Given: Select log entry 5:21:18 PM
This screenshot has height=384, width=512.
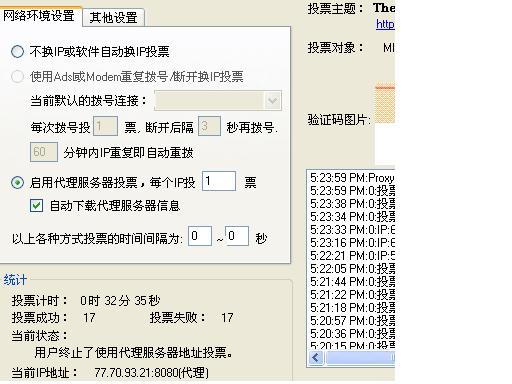Looking at the screenshot, I should tap(352, 307).
